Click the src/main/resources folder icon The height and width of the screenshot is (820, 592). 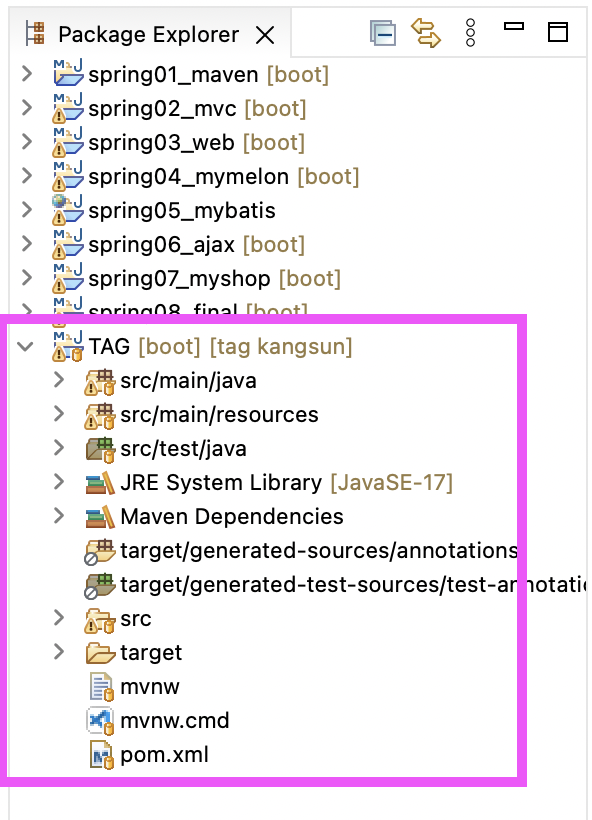(100, 416)
